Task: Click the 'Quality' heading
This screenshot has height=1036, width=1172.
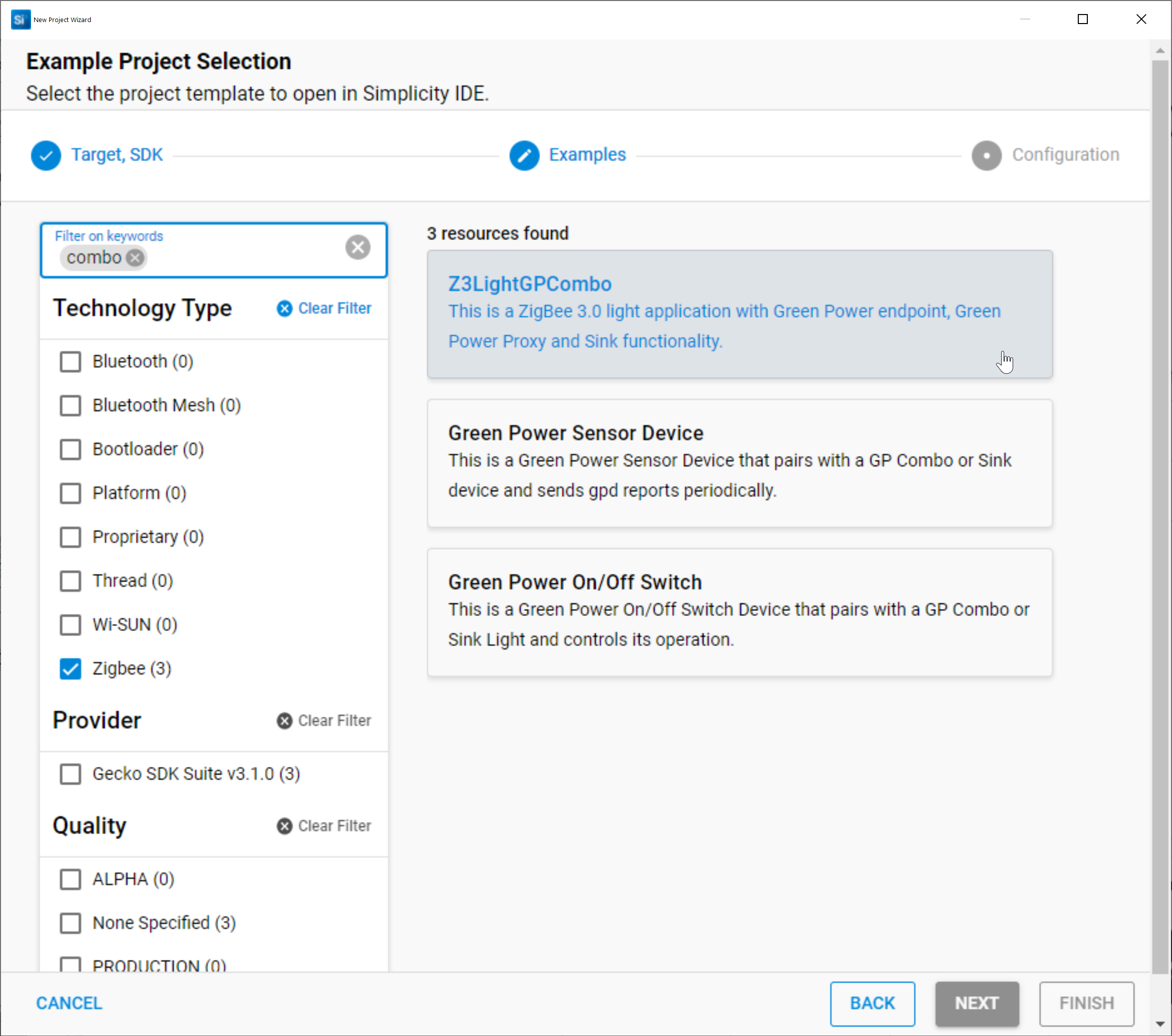Action: coord(90,826)
